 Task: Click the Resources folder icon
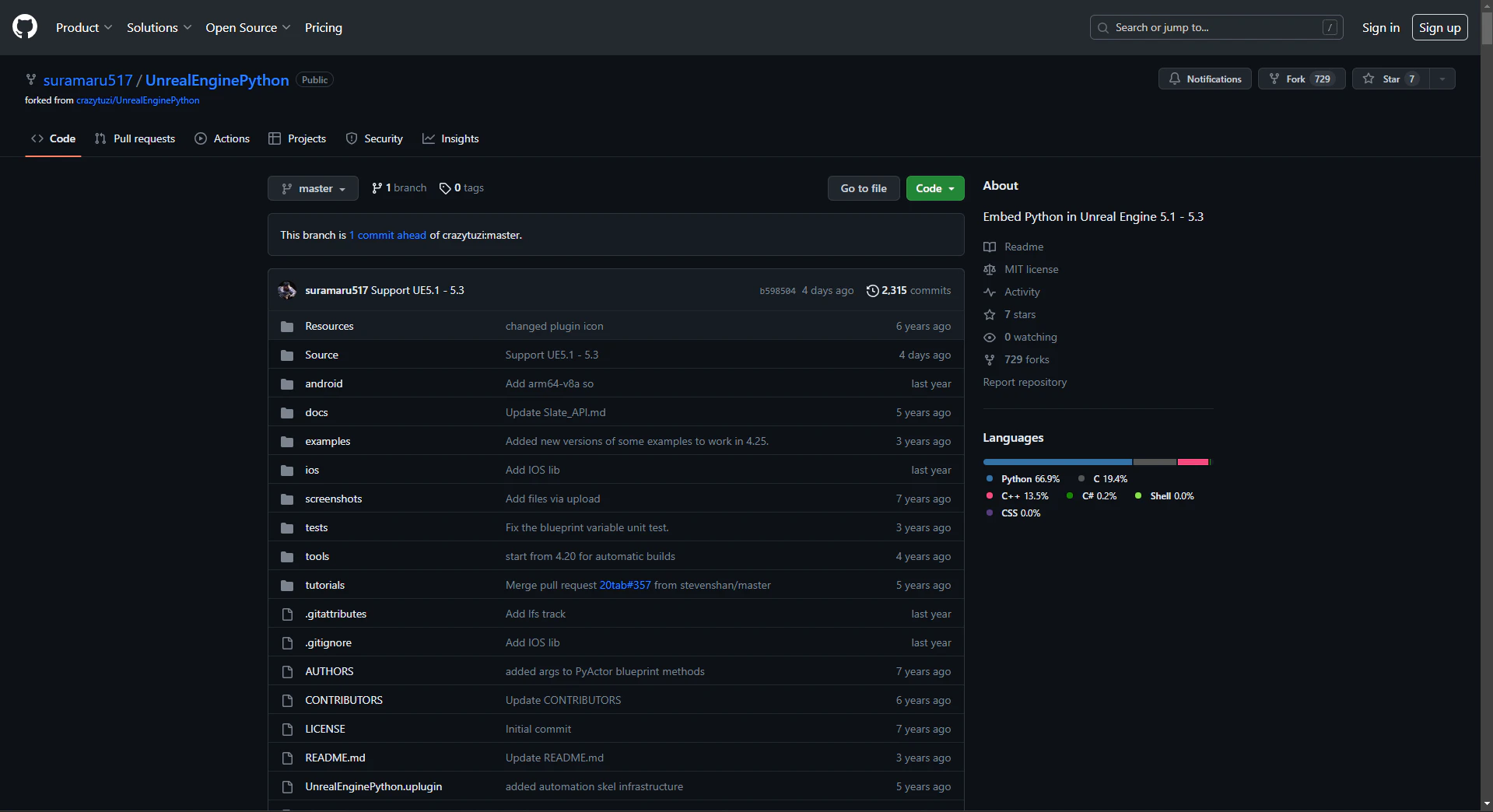[x=287, y=327]
